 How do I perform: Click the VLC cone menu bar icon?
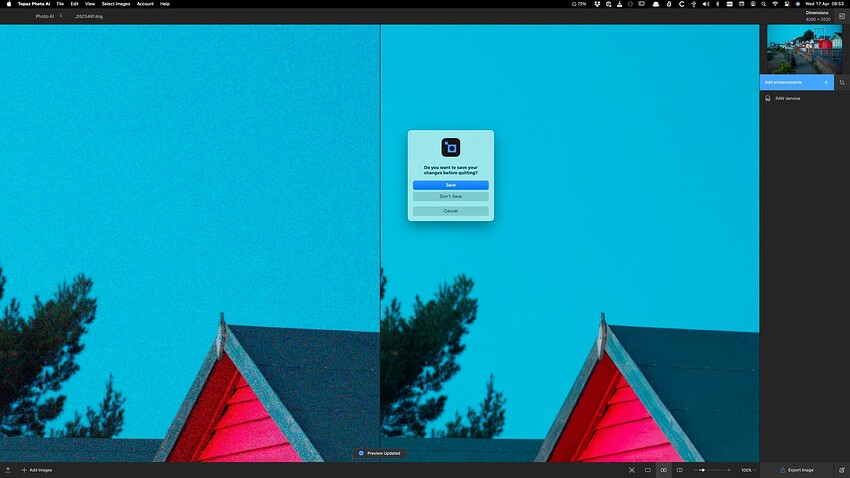[x=620, y=4]
